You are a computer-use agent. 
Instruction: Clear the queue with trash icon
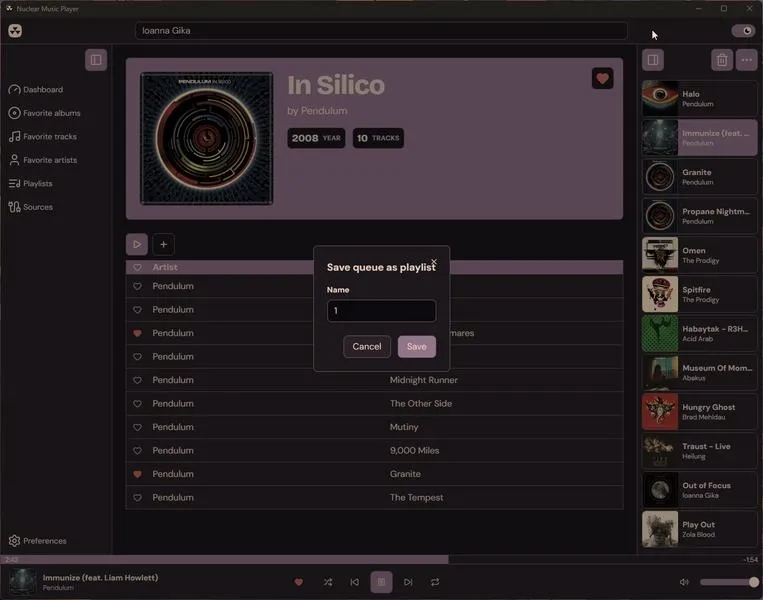pyautogui.click(x=722, y=60)
